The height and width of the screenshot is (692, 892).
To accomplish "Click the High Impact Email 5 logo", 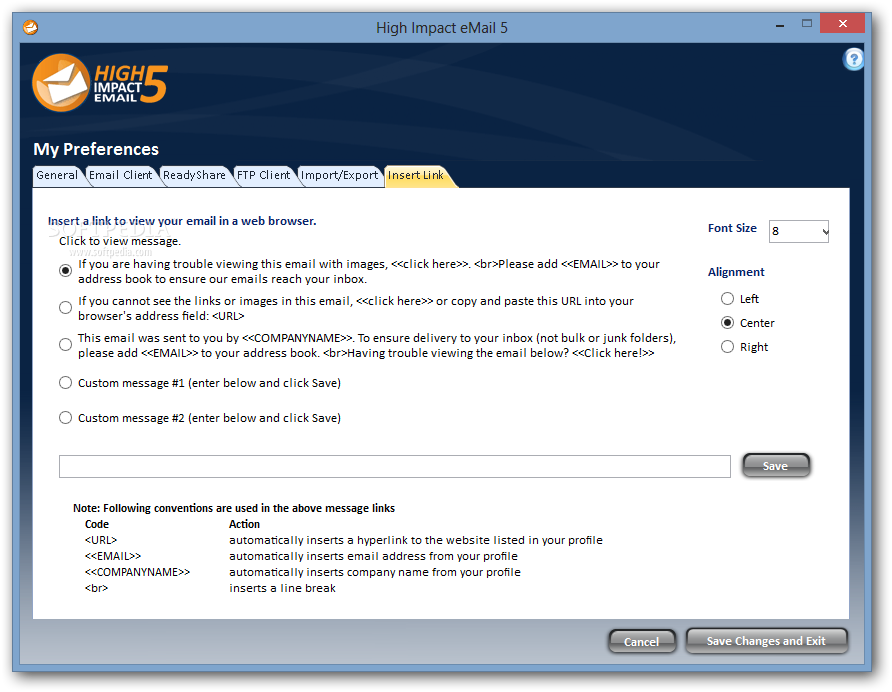I will coord(100,83).
